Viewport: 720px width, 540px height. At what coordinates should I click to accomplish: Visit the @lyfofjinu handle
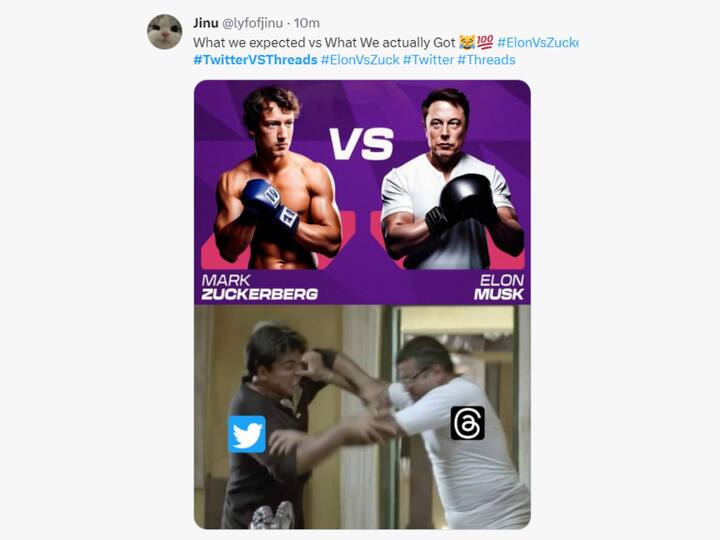tap(258, 23)
